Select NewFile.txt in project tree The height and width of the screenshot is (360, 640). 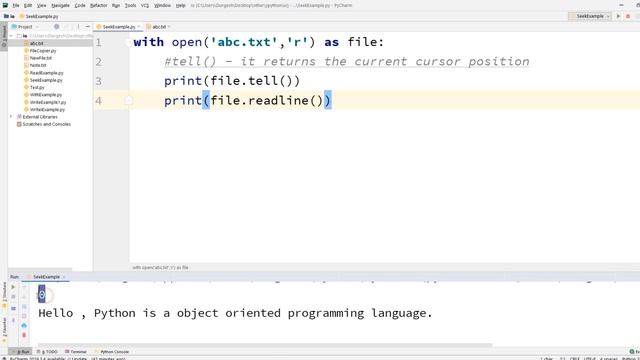click(x=40, y=58)
